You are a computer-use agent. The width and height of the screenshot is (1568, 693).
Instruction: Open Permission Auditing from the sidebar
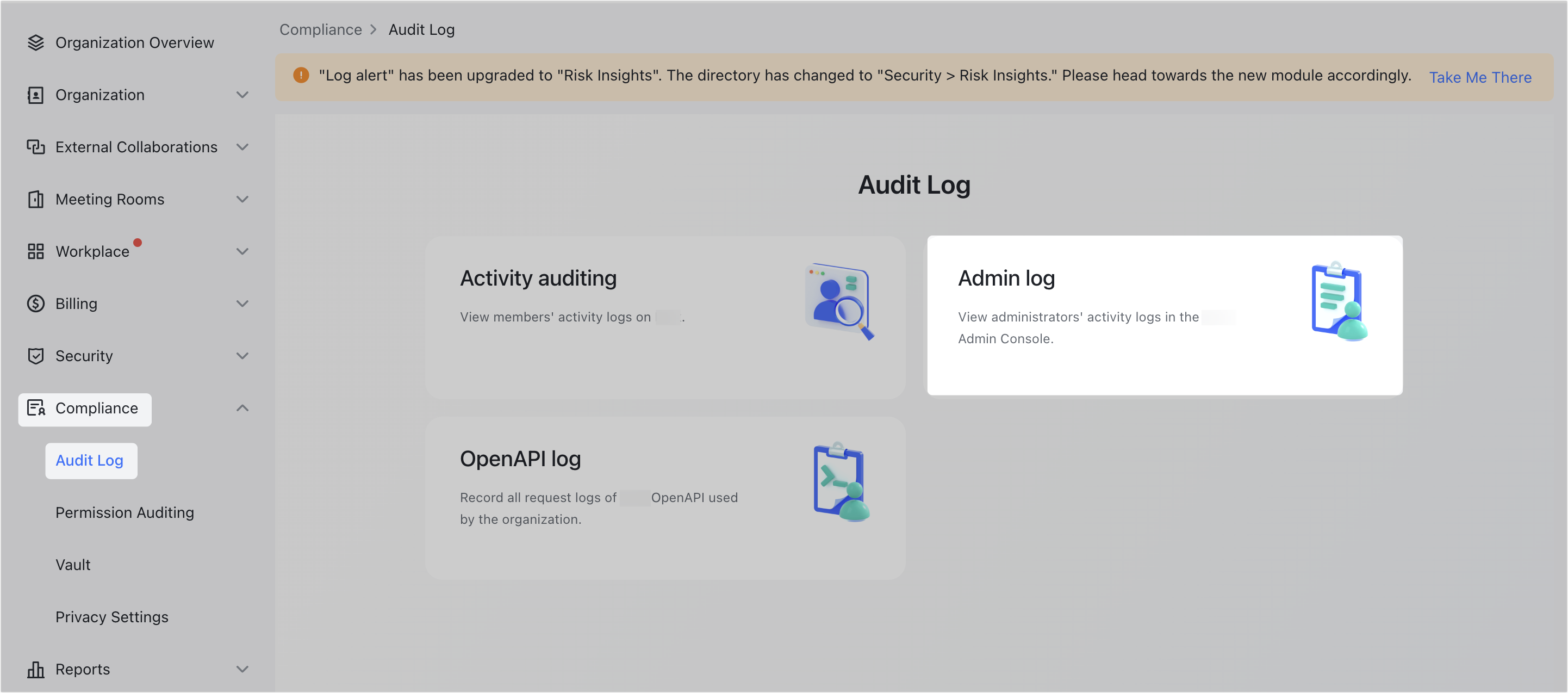click(124, 512)
